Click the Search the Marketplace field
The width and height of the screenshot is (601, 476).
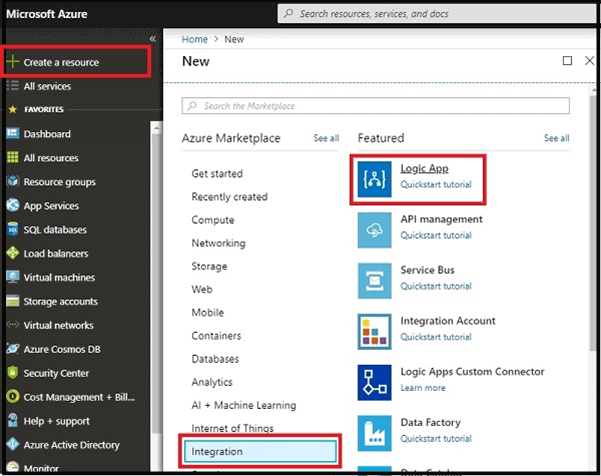(376, 106)
